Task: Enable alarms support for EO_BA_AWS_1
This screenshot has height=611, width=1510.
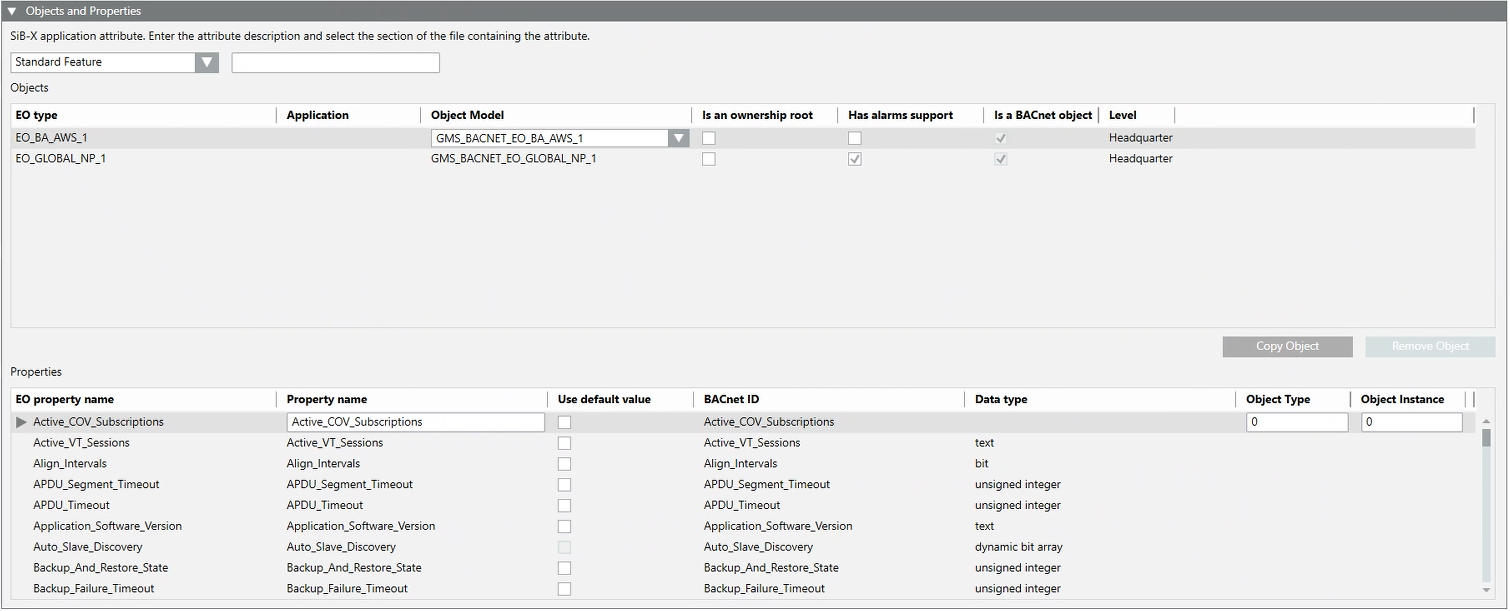Action: (x=855, y=138)
